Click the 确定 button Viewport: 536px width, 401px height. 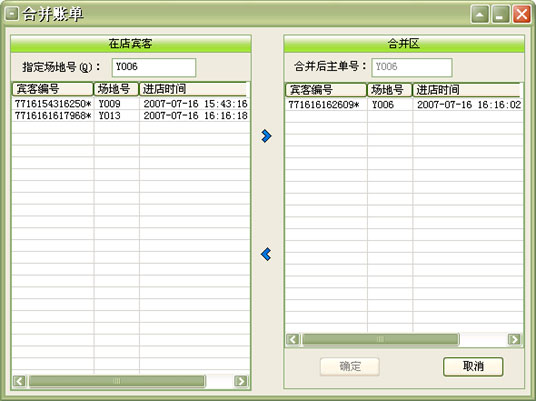(x=350, y=366)
